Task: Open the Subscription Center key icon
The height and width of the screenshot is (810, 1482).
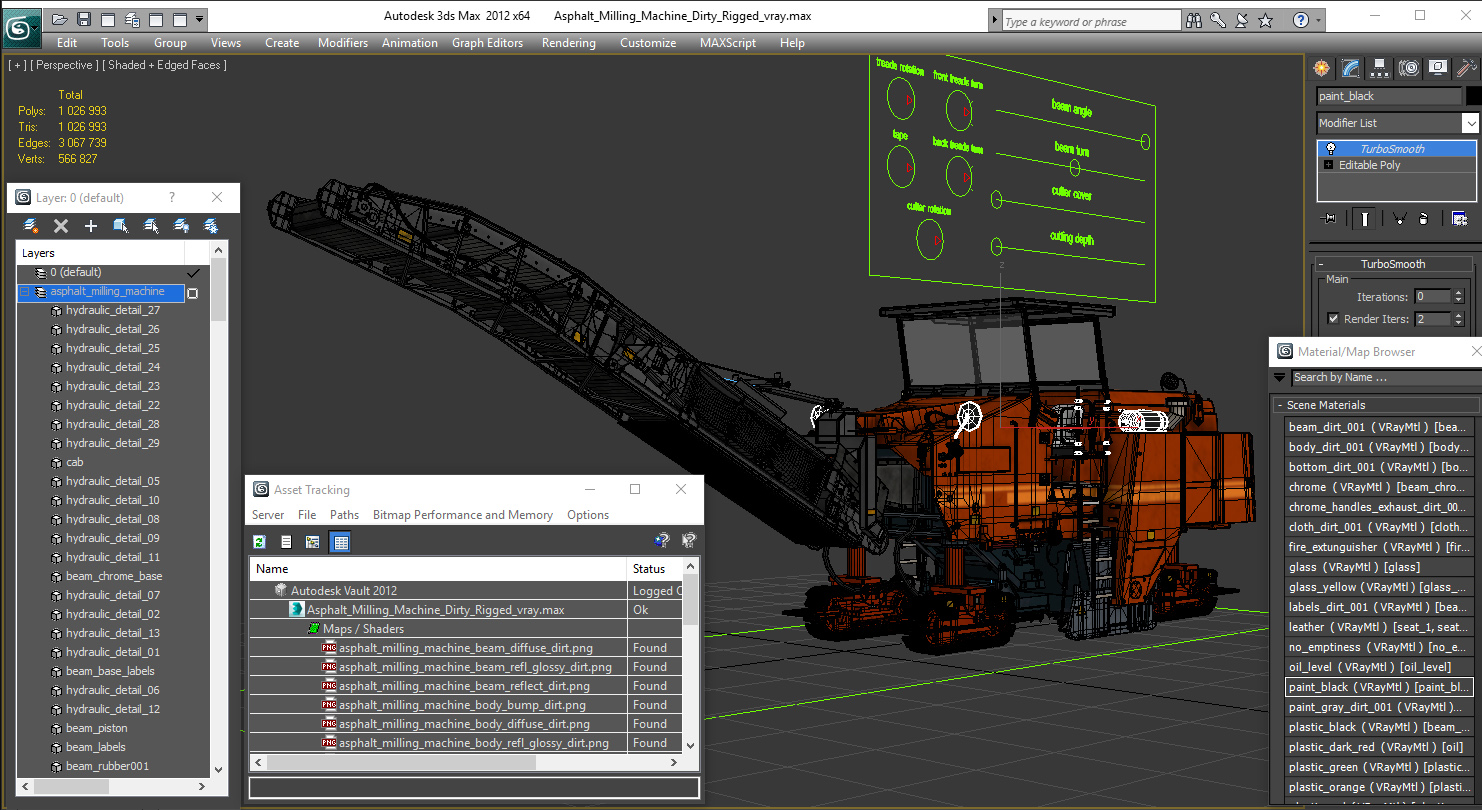Action: pos(1218,20)
